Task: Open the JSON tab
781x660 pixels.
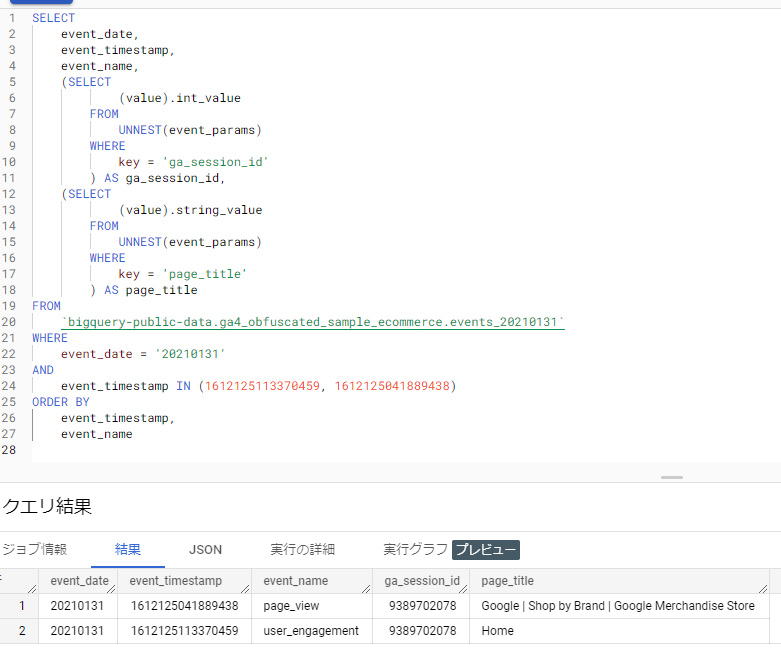Action: coord(205,549)
